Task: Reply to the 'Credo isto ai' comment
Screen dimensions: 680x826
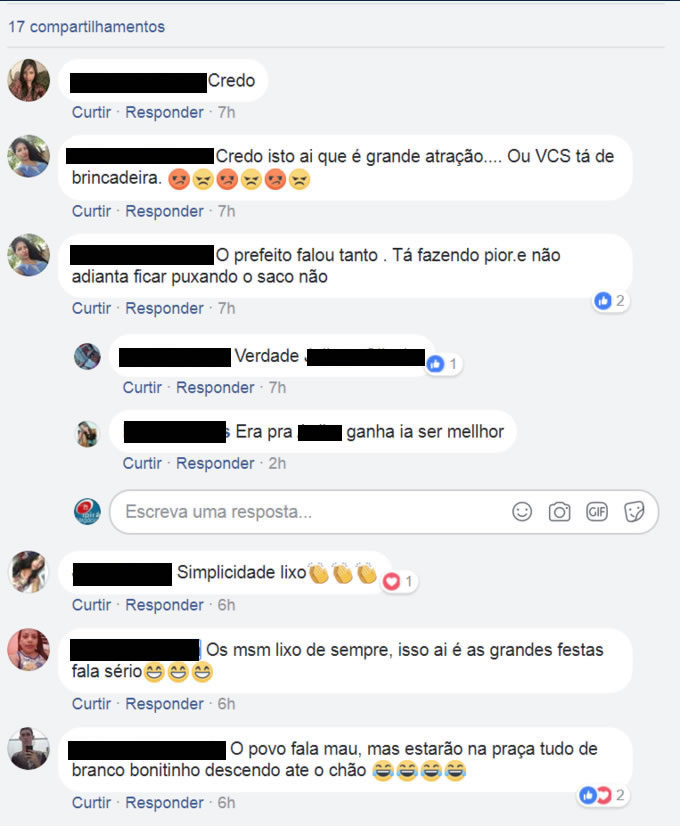Action: [164, 211]
